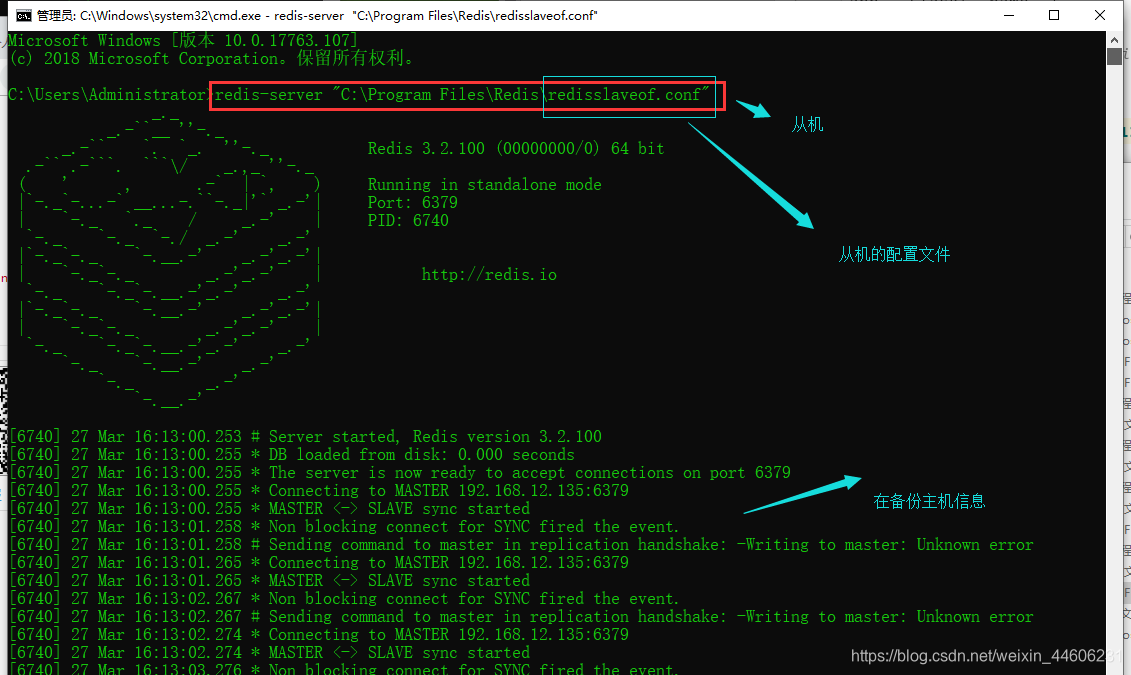Close the cmd.exe redis-server window
The width and height of the screenshot is (1131, 675).
tap(1099, 15)
